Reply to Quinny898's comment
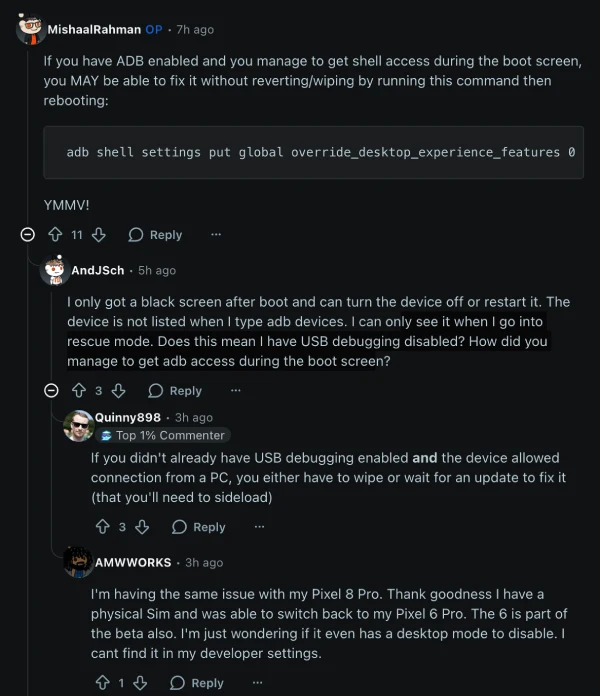Screen dimensions: 600x696 click(x=198, y=527)
